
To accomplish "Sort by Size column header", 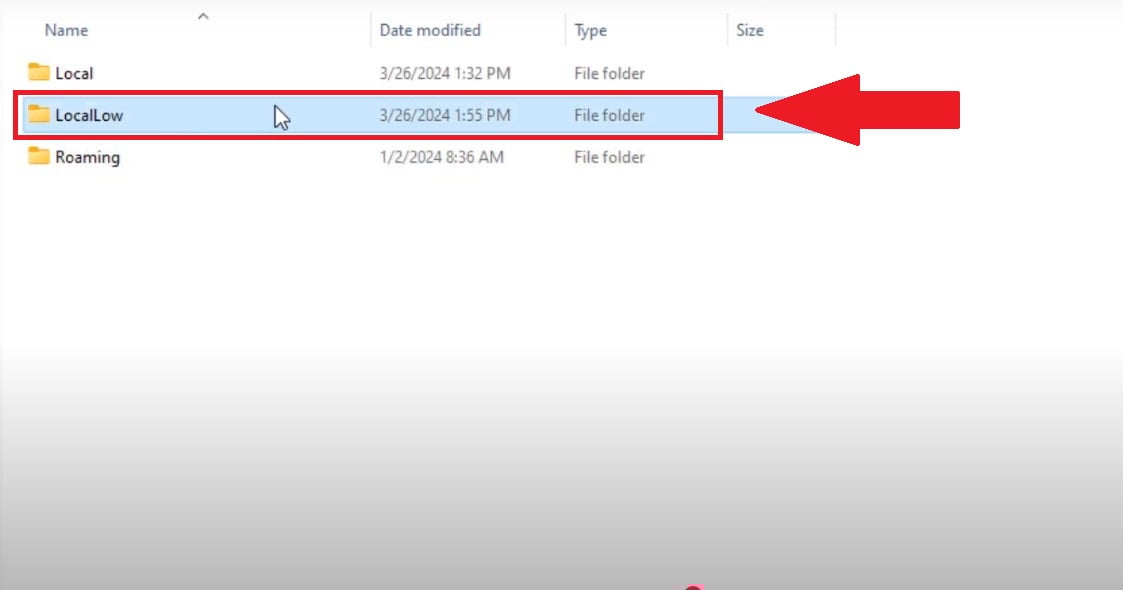I will (750, 30).
